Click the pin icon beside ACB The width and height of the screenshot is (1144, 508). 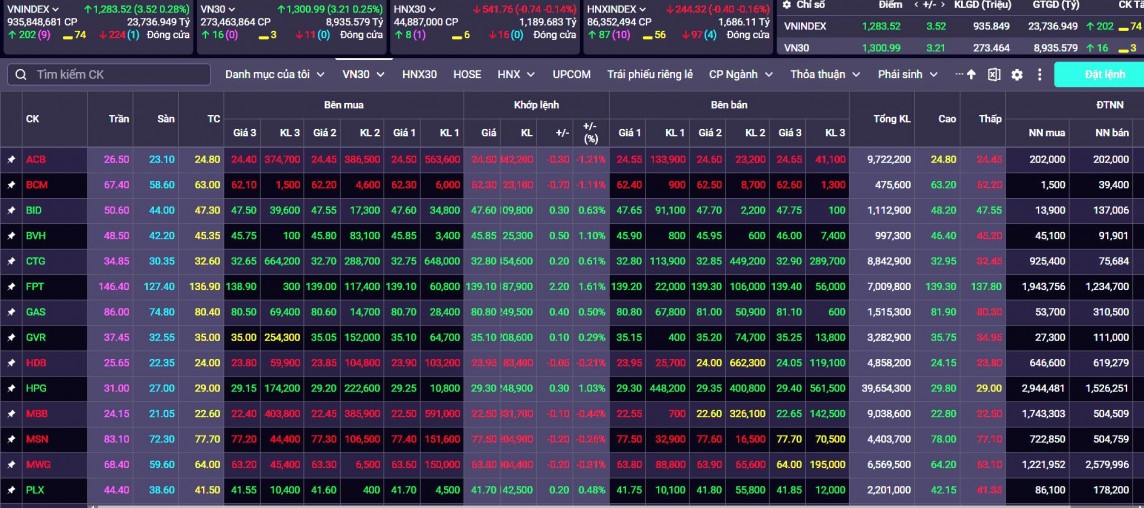11,159
